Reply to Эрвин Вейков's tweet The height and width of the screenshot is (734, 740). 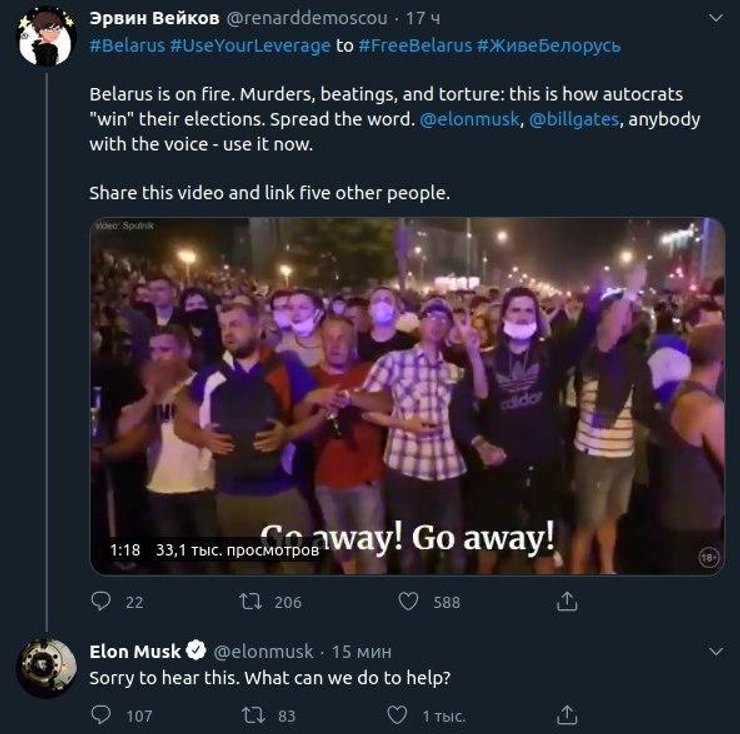pos(101,601)
